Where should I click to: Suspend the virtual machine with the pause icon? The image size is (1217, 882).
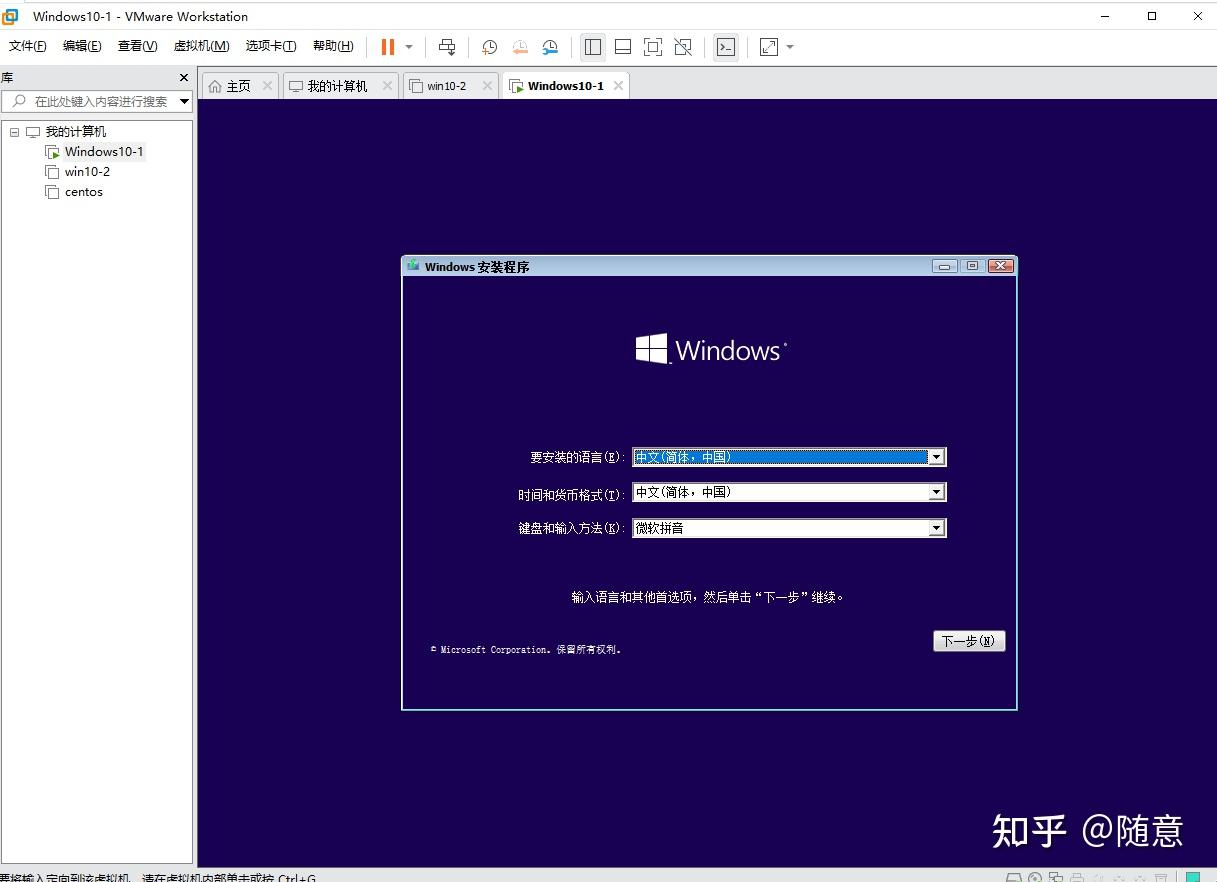(386, 46)
